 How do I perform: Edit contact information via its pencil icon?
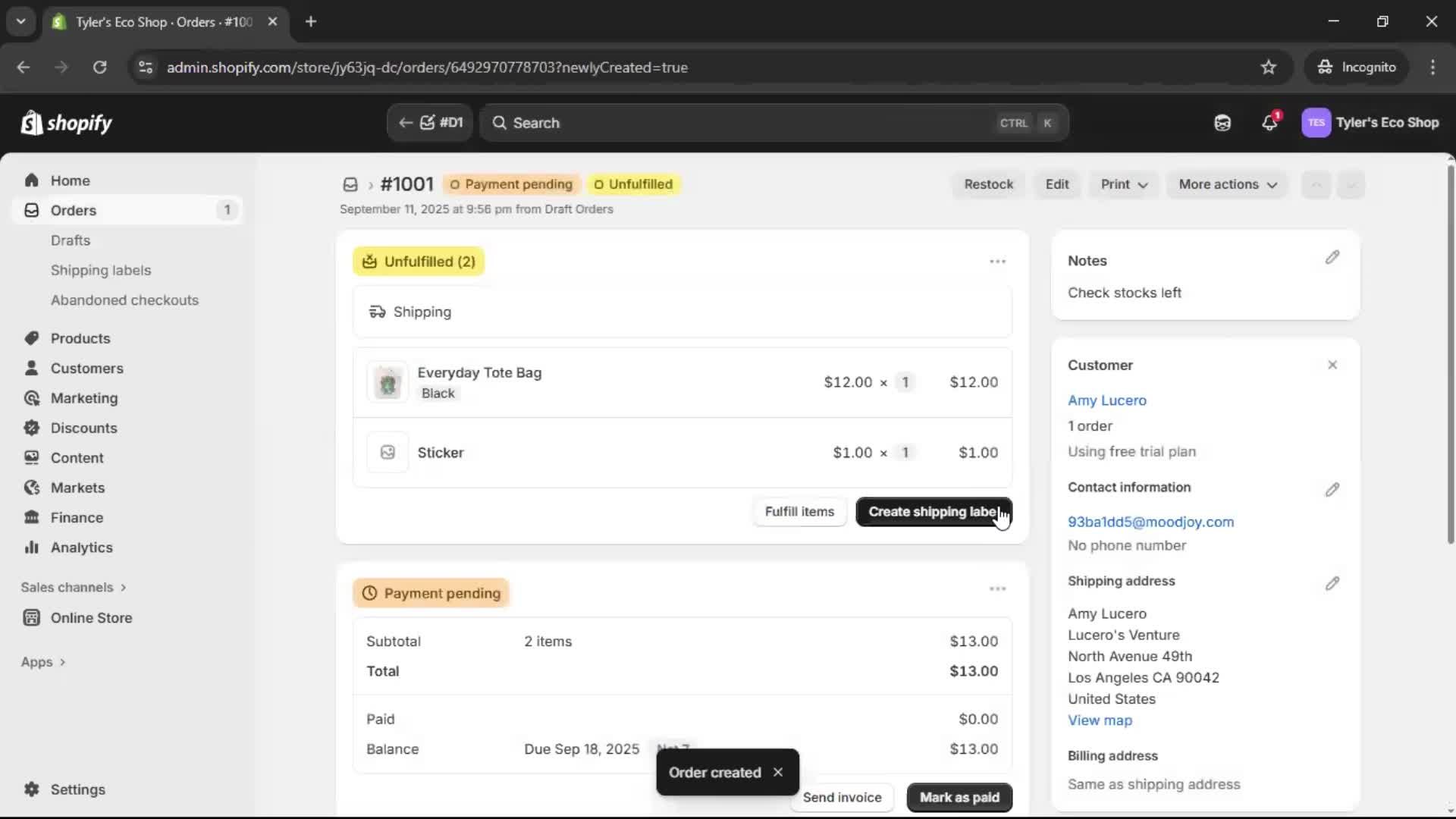pos(1332,489)
